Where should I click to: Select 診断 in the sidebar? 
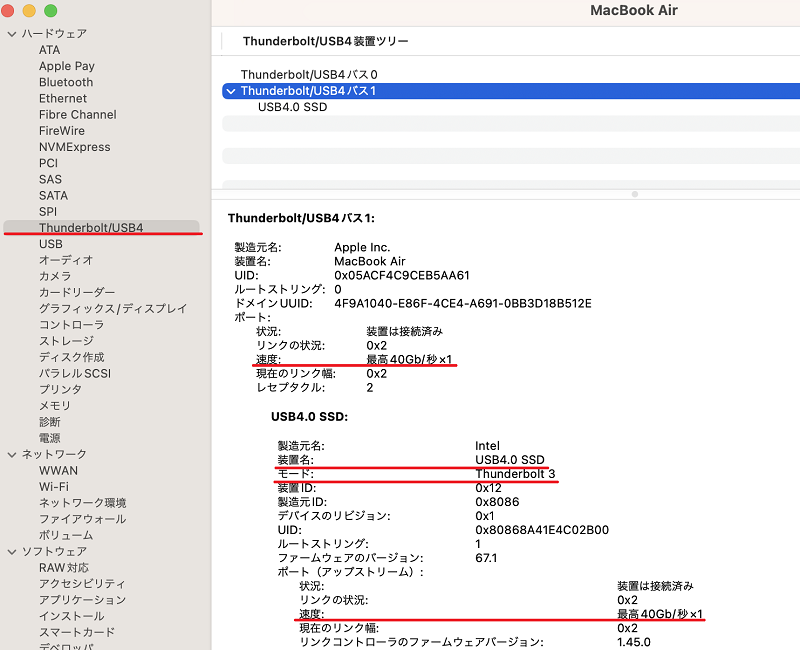tap(49, 422)
